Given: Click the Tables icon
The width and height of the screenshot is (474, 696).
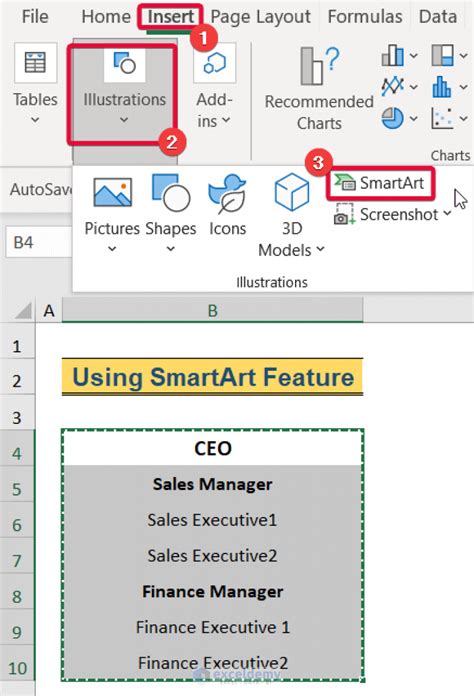Looking at the screenshot, I should click(x=35, y=62).
